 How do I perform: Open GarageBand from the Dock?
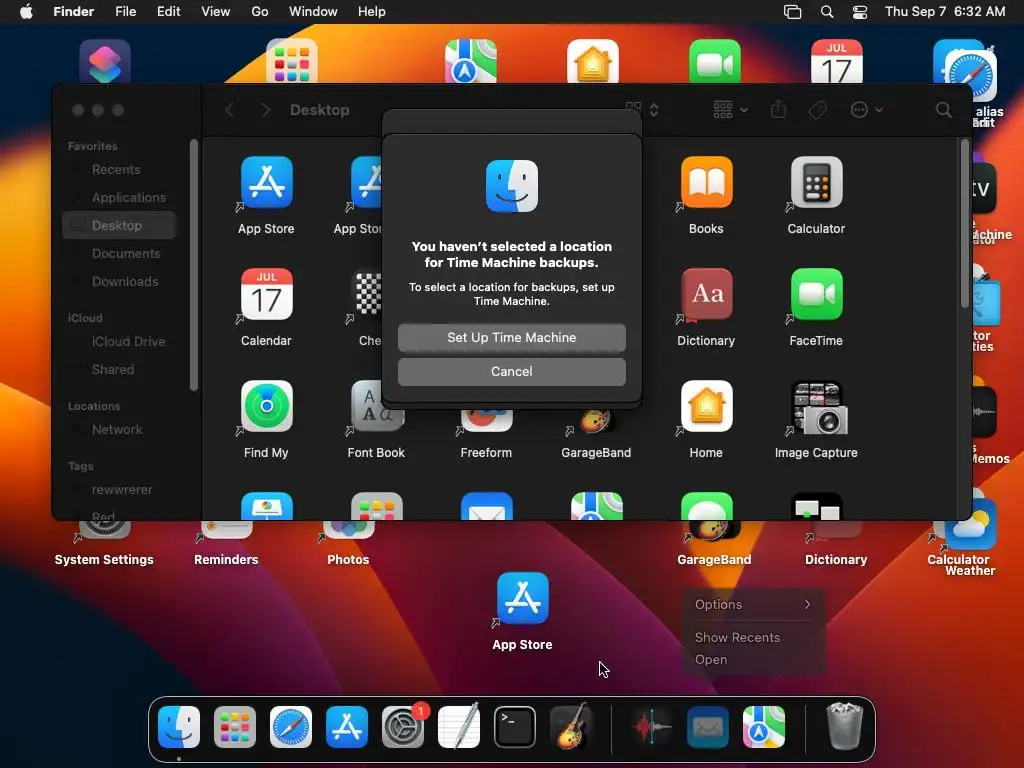pyautogui.click(x=571, y=727)
